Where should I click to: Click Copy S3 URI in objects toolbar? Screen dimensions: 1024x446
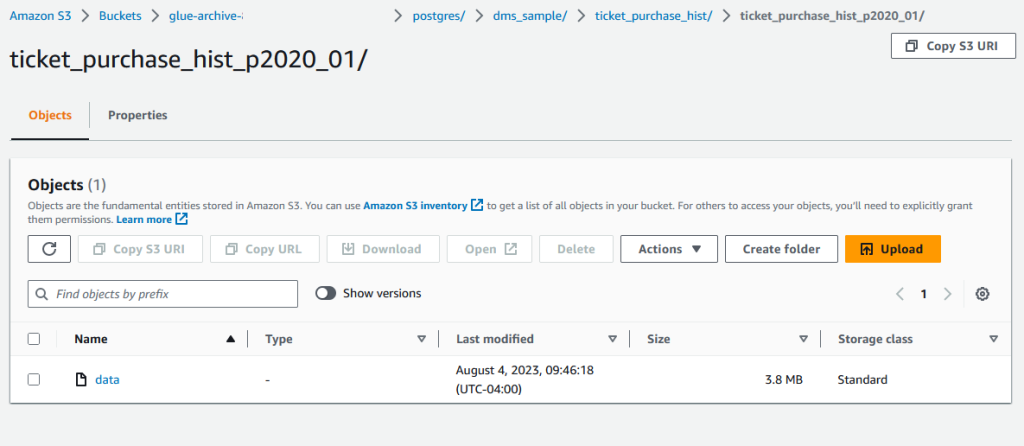[140, 249]
